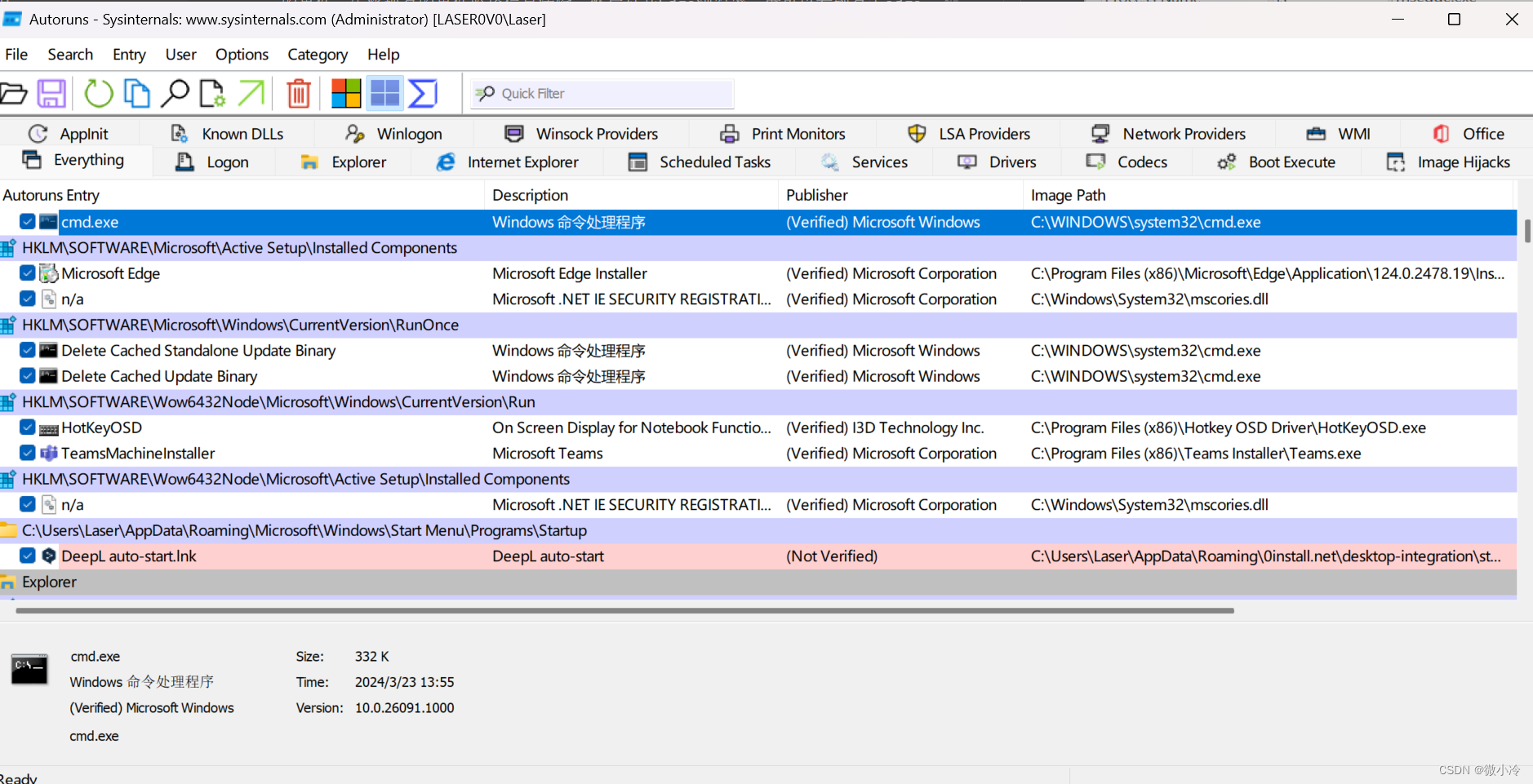Uncheck the selected cmd.exe entry checkbox
Viewport: 1533px width, 784px height.
[27, 222]
